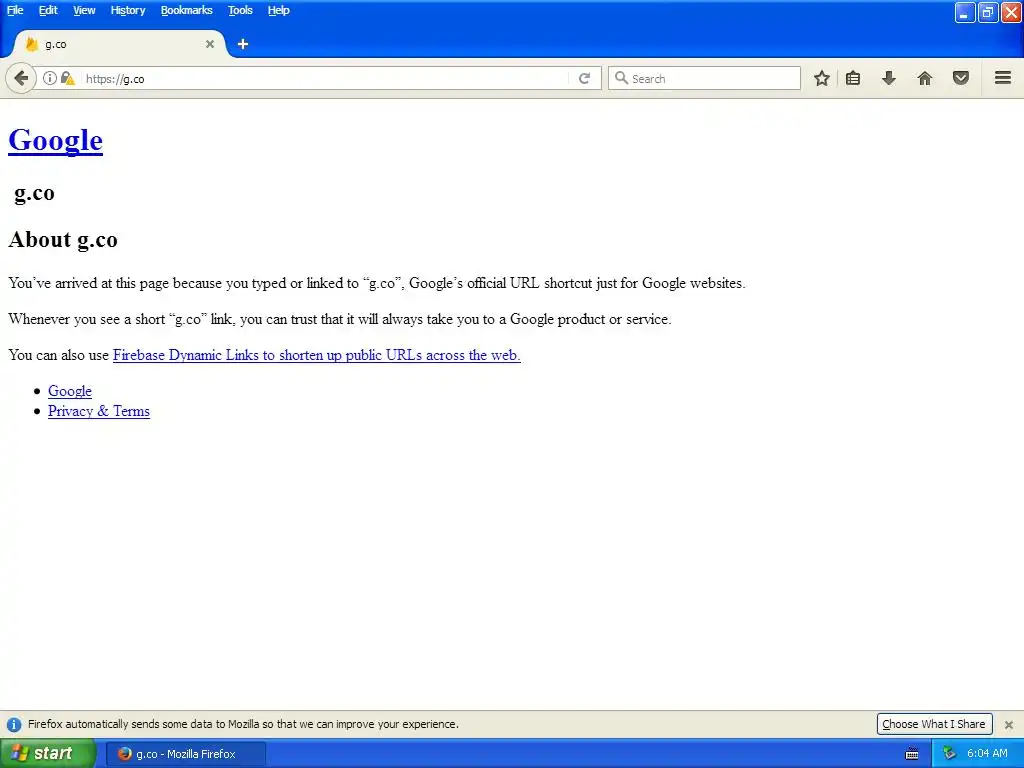Viewport: 1024px width, 768px height.
Task: Reload the page with the refresh icon
Action: 584,78
